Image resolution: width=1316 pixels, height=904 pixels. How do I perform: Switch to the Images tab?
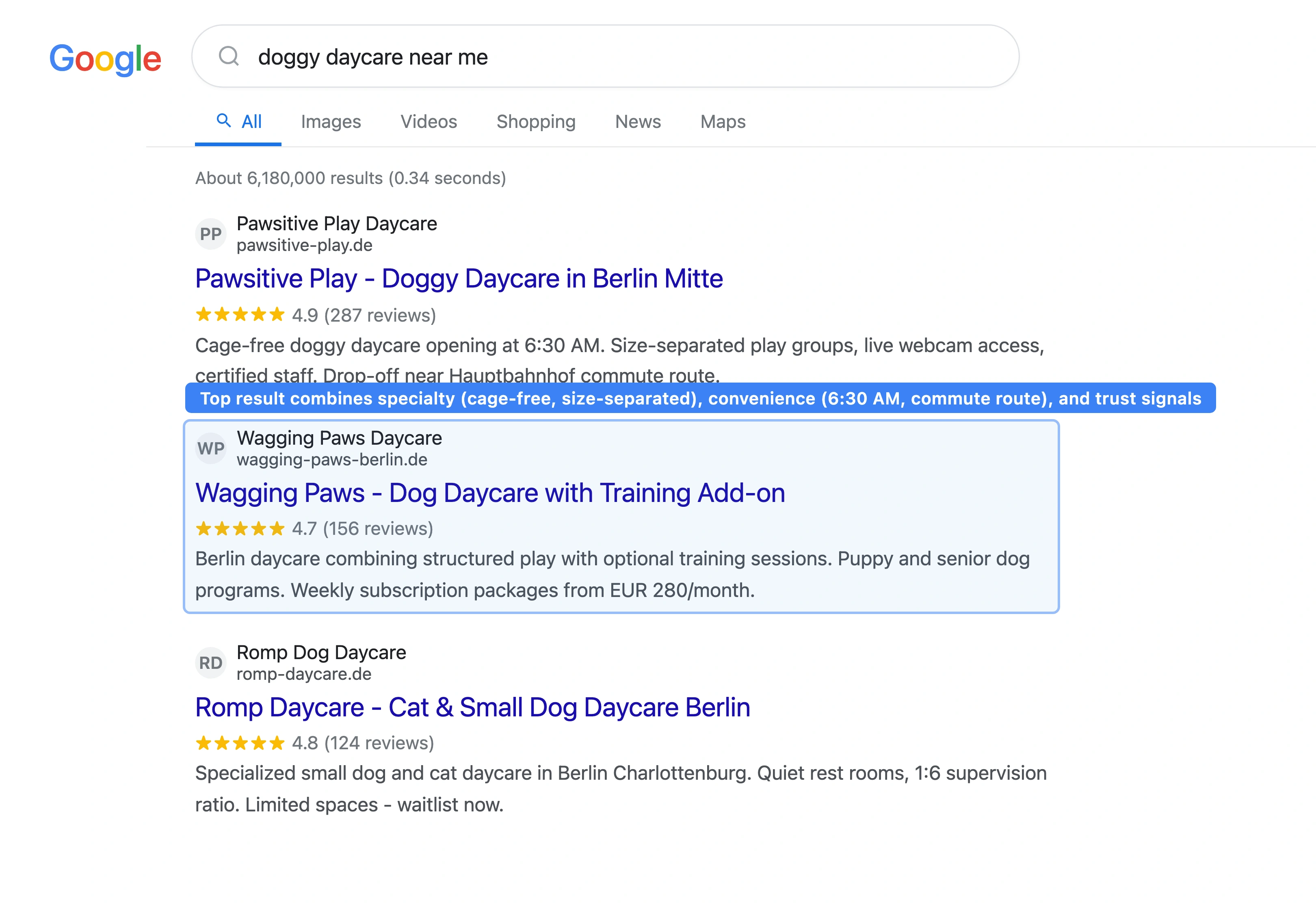click(331, 121)
